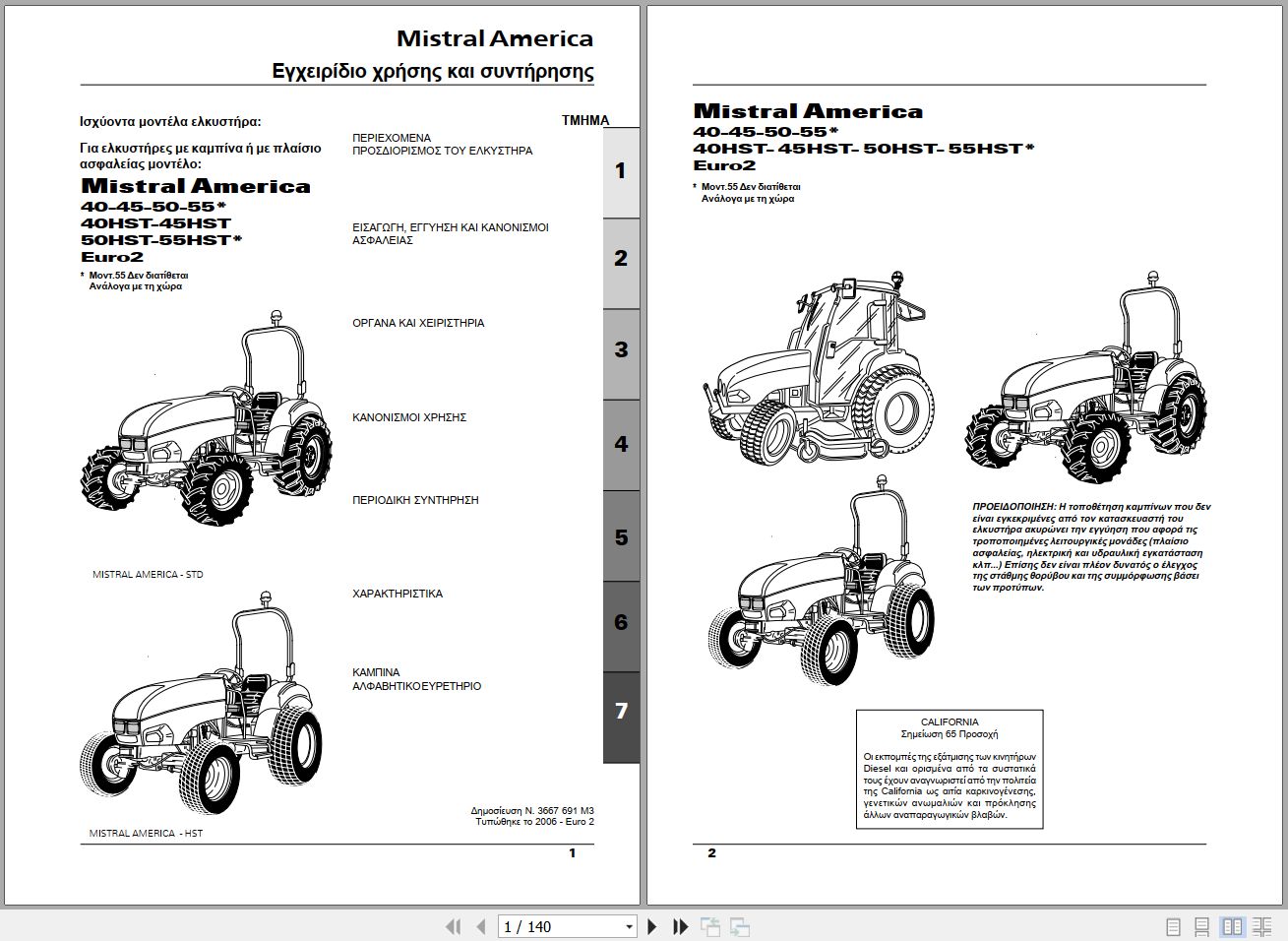This screenshot has width=1288, height=941.
Task: Click the MISTRAL AMERICA - HST caption
Action: click(x=146, y=834)
